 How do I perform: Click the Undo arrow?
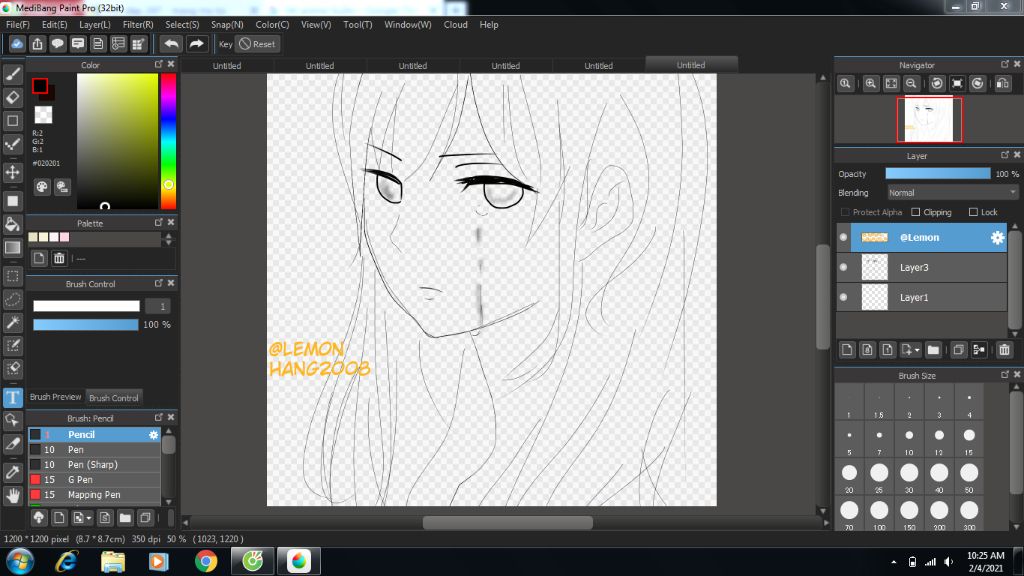(x=171, y=44)
